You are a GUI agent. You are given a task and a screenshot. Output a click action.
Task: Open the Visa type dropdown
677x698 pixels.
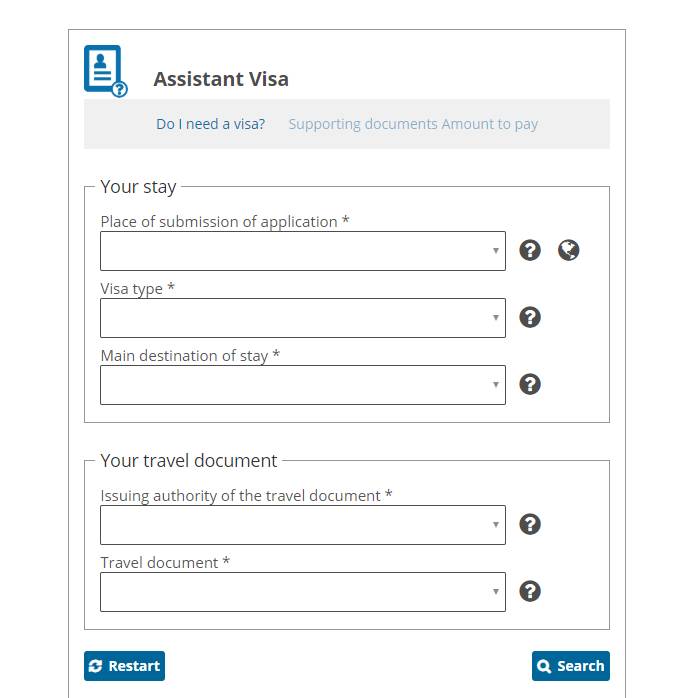pyautogui.click(x=302, y=318)
